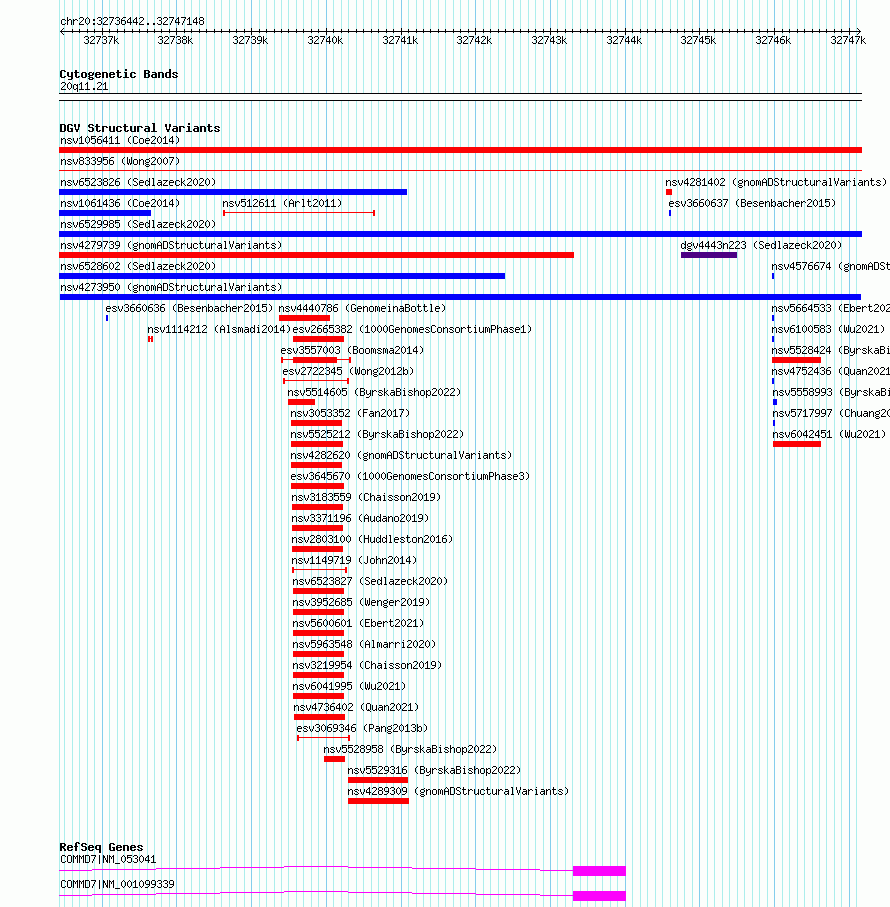
Task: Click magenta exon block of NM_053041
Action: click(x=599, y=871)
